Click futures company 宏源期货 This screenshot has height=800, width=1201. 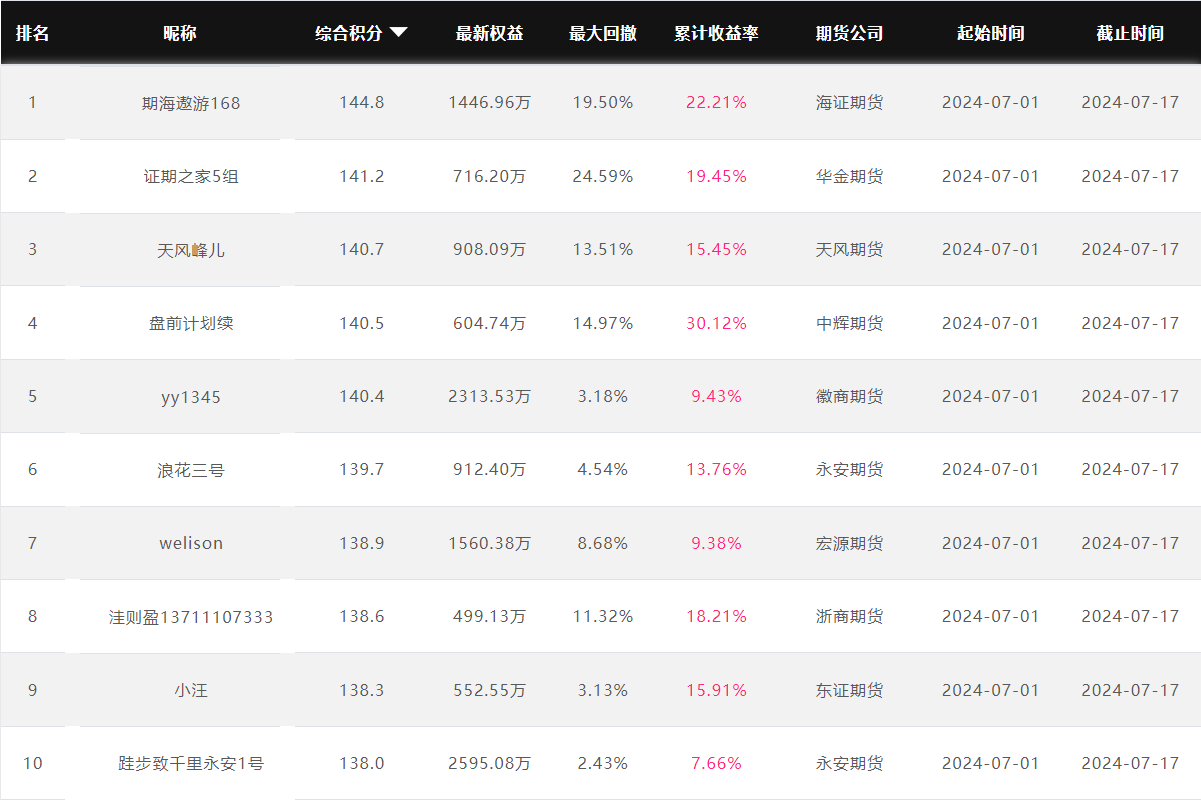click(x=850, y=543)
